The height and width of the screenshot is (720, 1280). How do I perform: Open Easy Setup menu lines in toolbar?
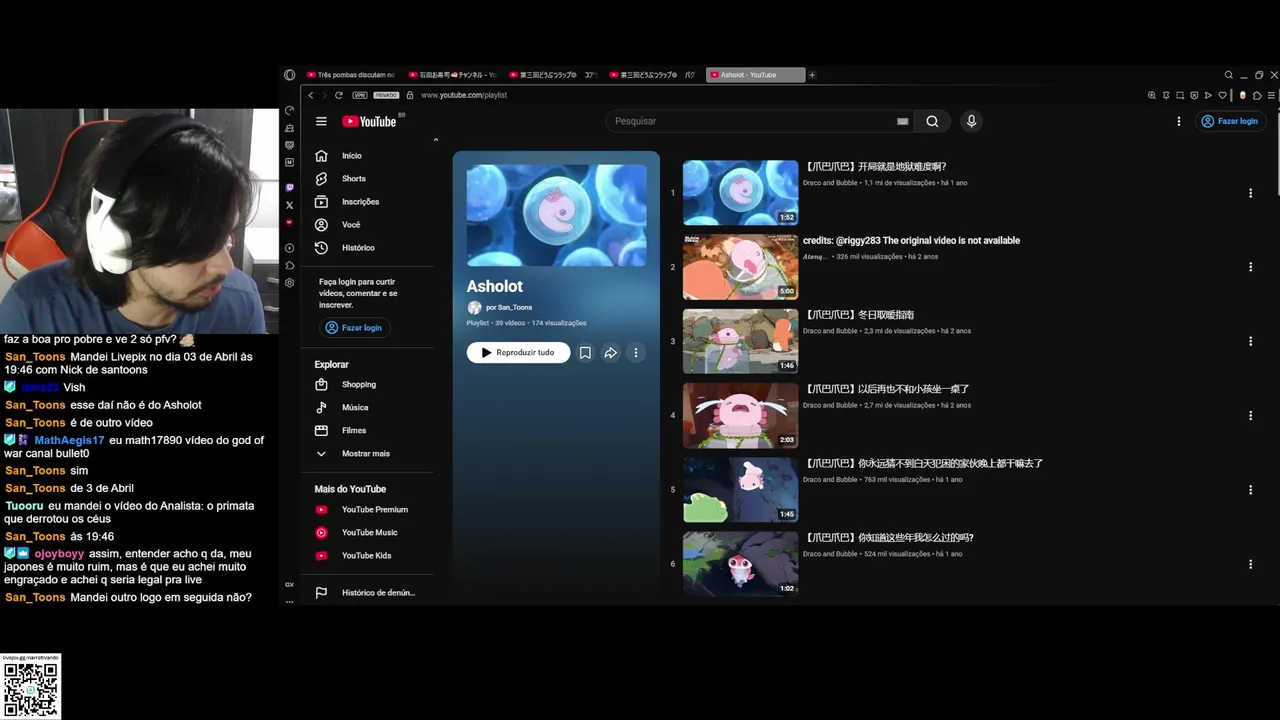(1271, 95)
